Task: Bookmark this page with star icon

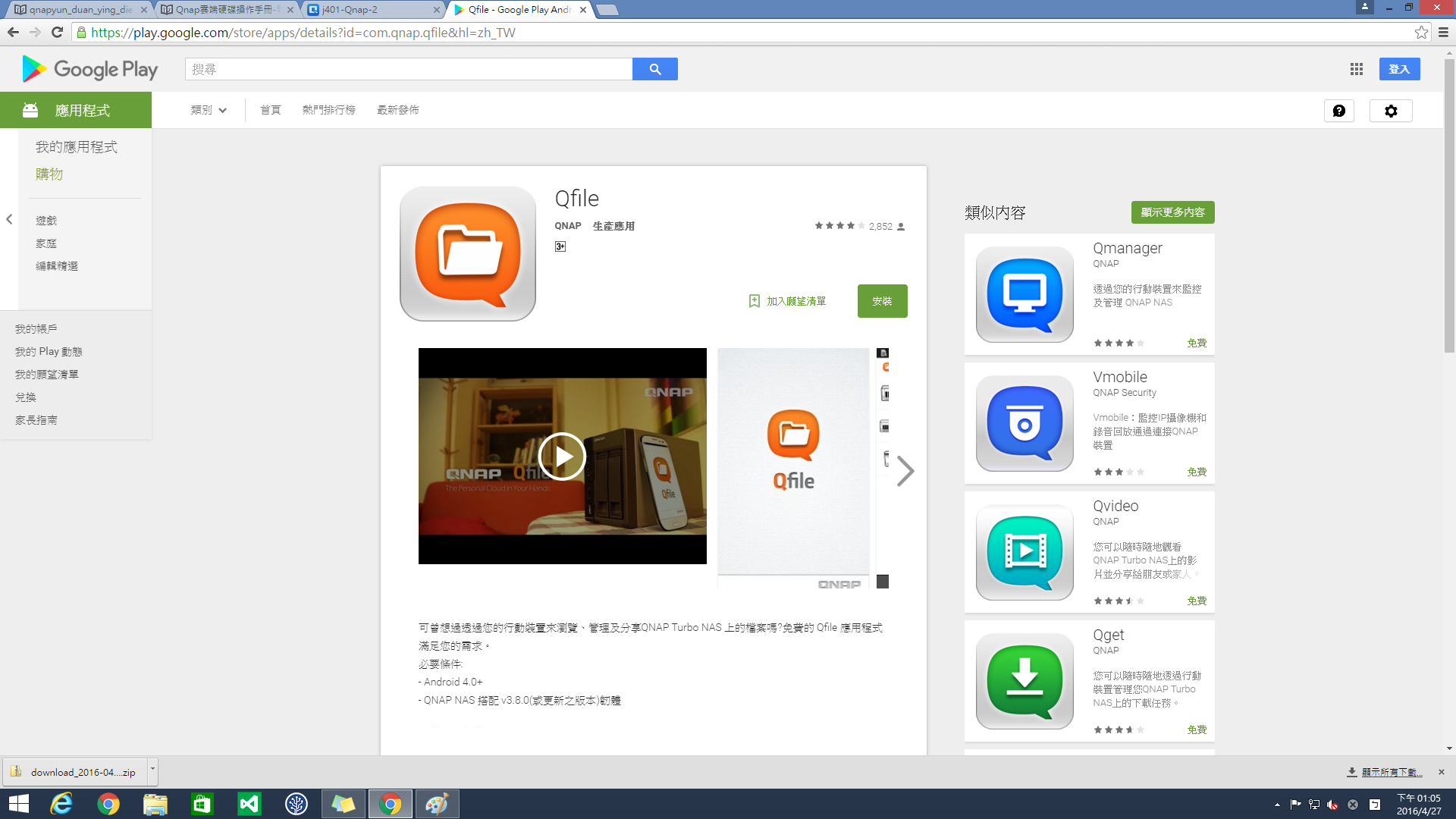Action: pos(1421,33)
